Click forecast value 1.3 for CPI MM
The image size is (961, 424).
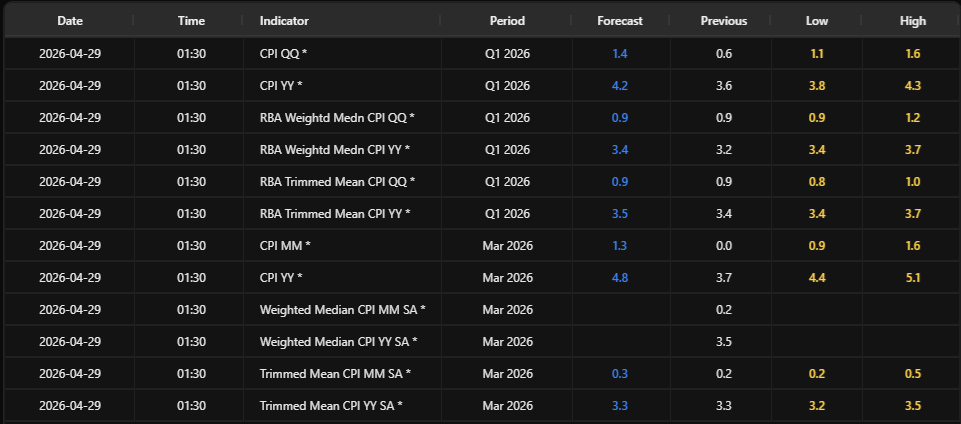tap(620, 246)
